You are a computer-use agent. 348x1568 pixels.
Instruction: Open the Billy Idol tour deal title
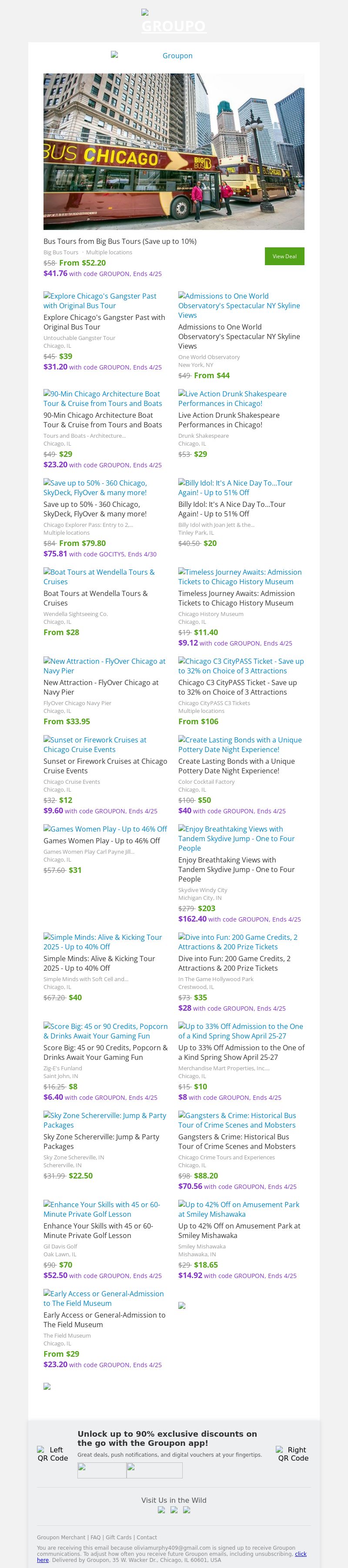(231, 509)
